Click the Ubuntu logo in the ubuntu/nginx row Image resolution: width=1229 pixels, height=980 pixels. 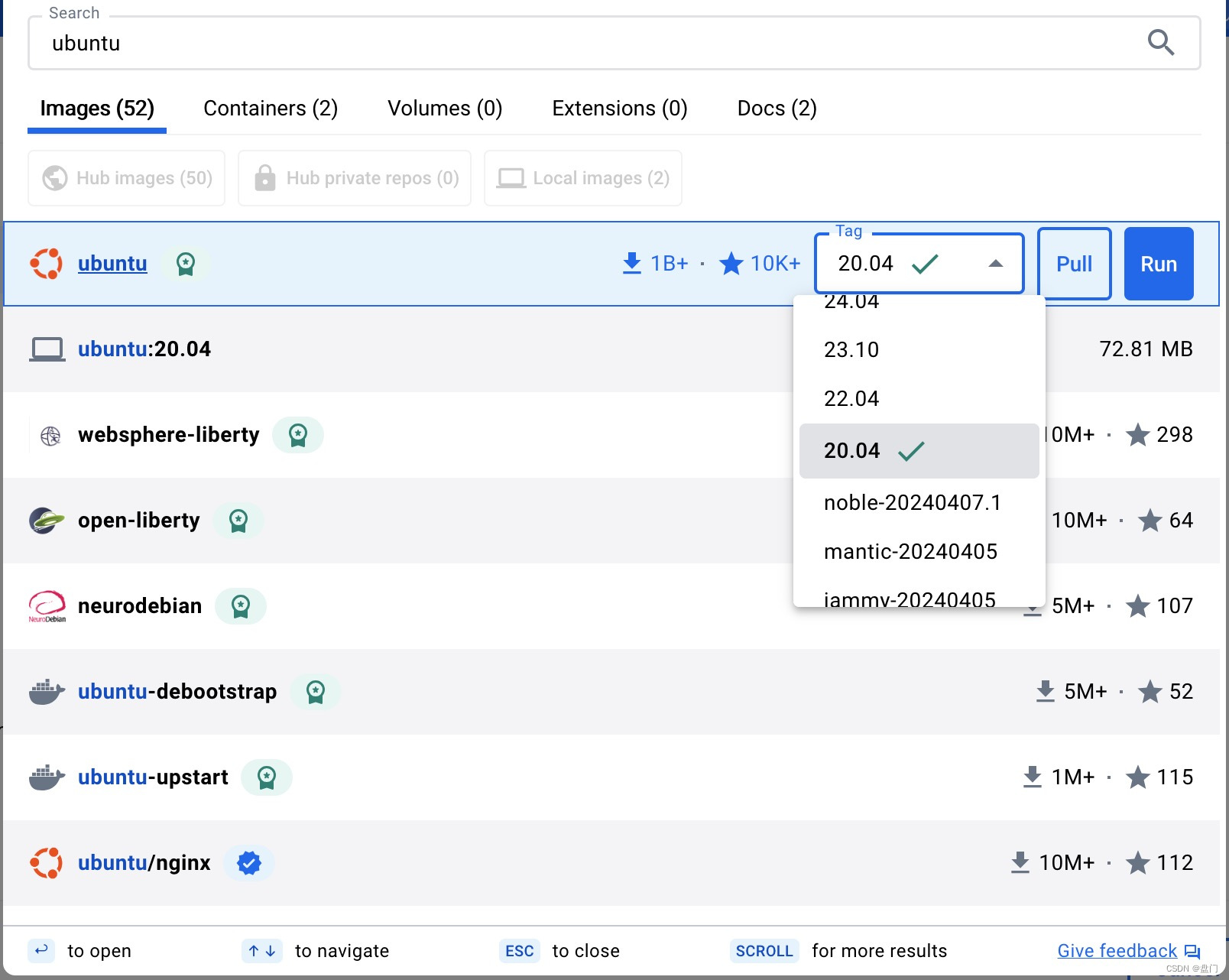click(x=47, y=863)
